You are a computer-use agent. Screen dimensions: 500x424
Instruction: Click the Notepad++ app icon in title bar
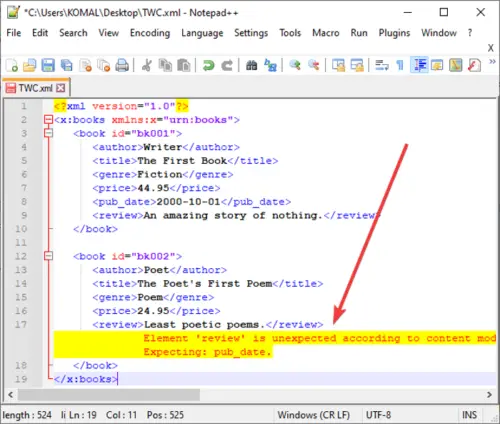click(14, 12)
